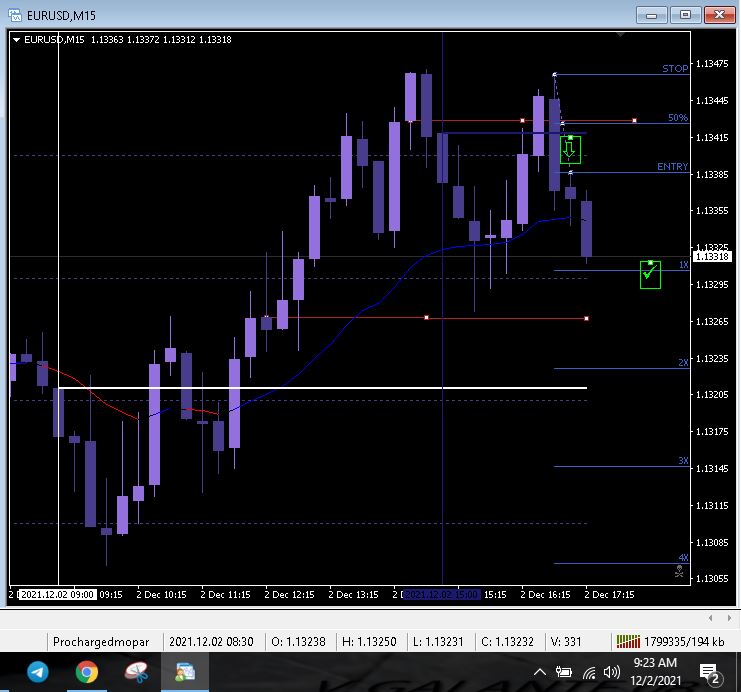Click the 2X target label
Image resolution: width=741 pixels, height=692 pixels.
tap(683, 363)
